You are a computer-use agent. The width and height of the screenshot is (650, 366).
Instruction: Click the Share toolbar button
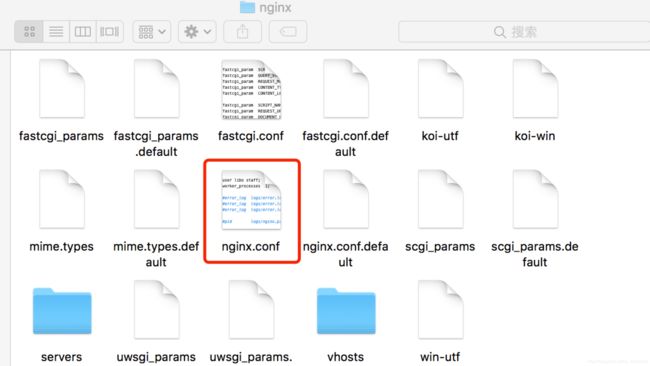pyautogui.click(x=243, y=32)
